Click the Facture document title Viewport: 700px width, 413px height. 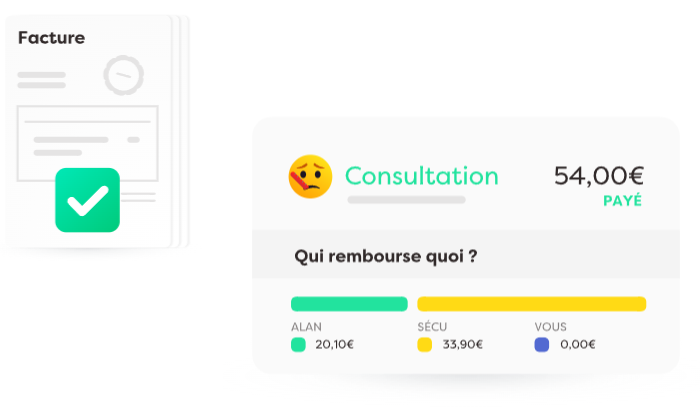click(51, 38)
